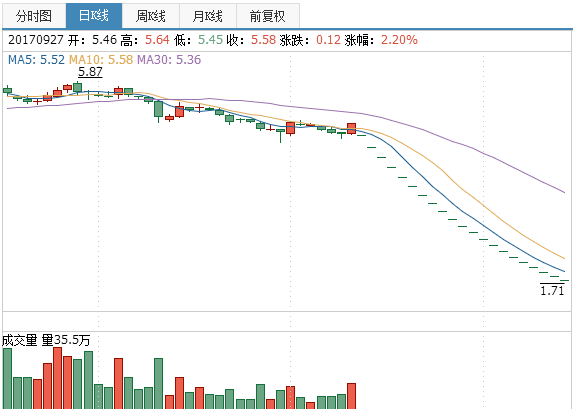Click the date 20170927 in header
The image size is (573, 409).
coord(36,39)
